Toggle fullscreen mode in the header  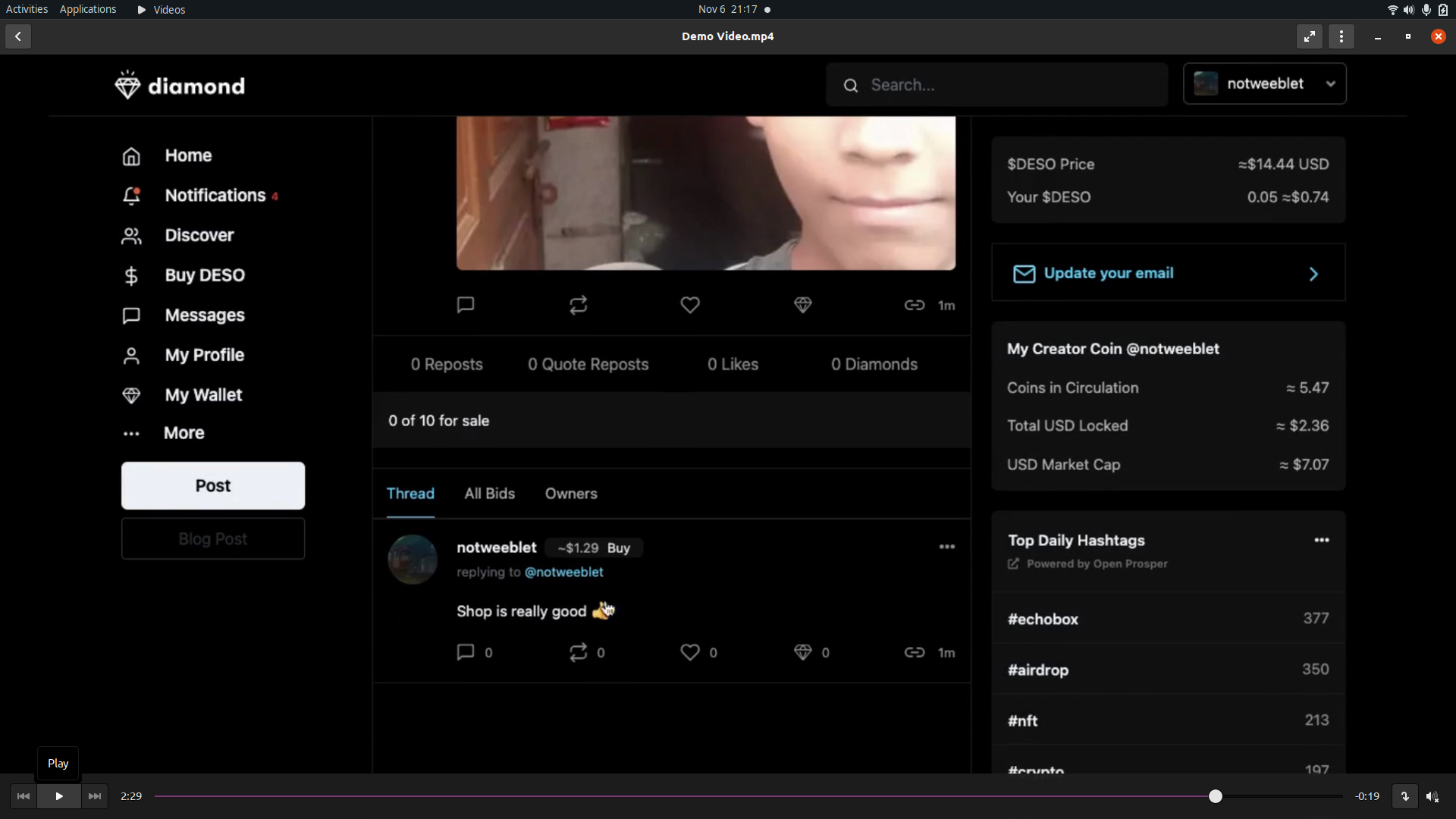click(1310, 36)
